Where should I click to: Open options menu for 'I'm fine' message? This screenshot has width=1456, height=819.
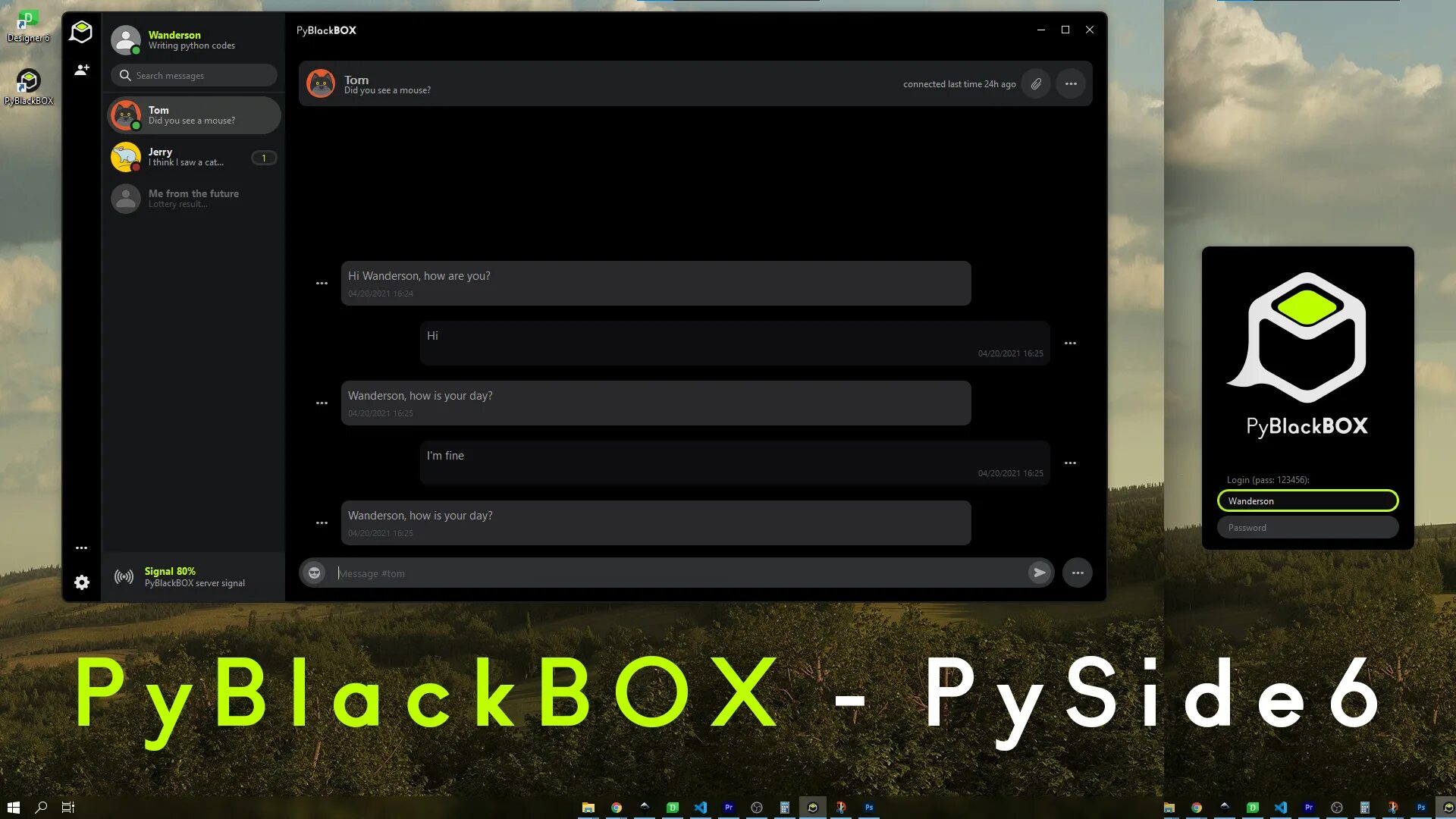click(1070, 463)
